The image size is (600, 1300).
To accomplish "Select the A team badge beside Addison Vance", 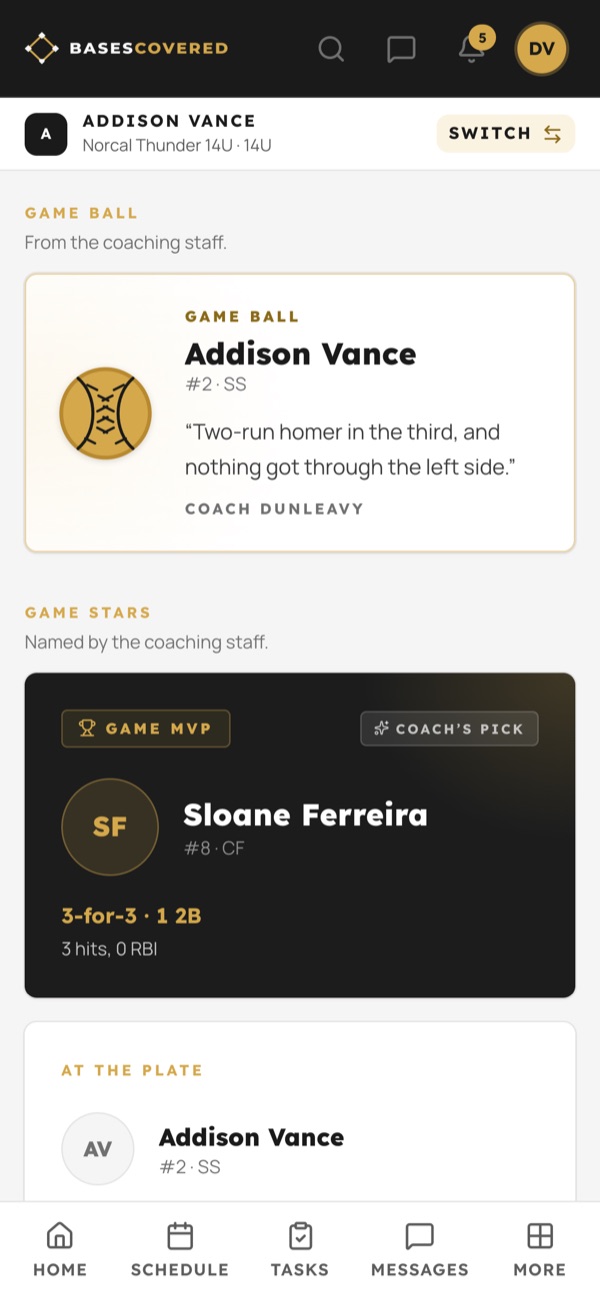I will [x=46, y=134].
